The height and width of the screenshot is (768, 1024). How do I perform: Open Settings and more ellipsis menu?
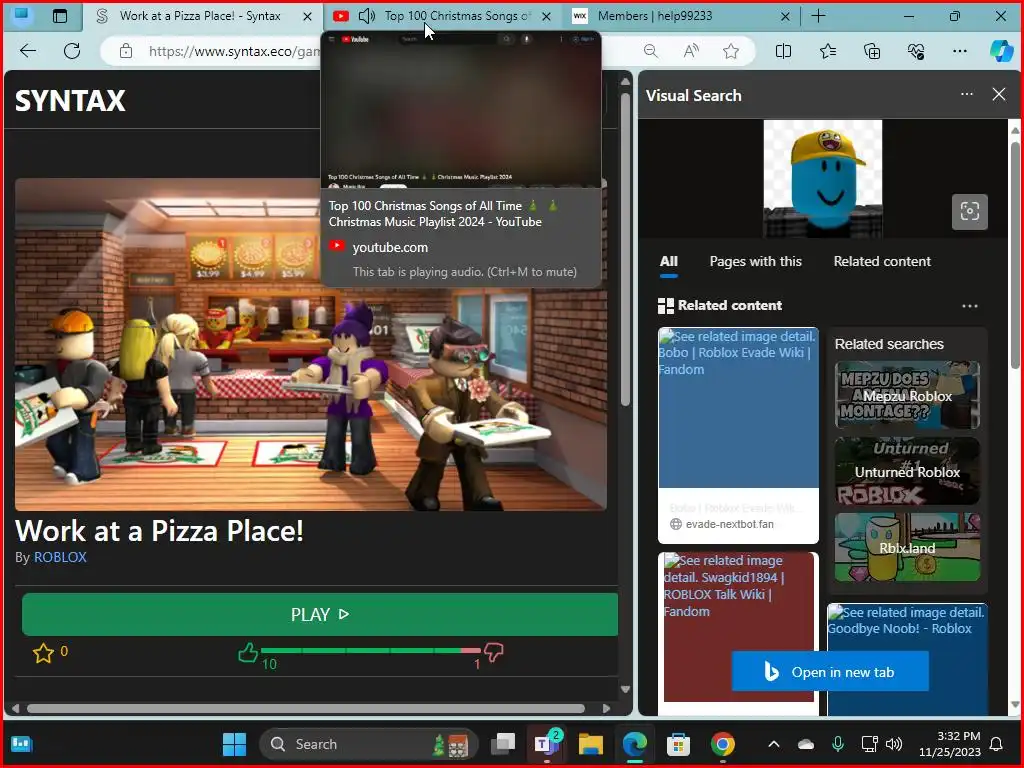click(x=959, y=51)
